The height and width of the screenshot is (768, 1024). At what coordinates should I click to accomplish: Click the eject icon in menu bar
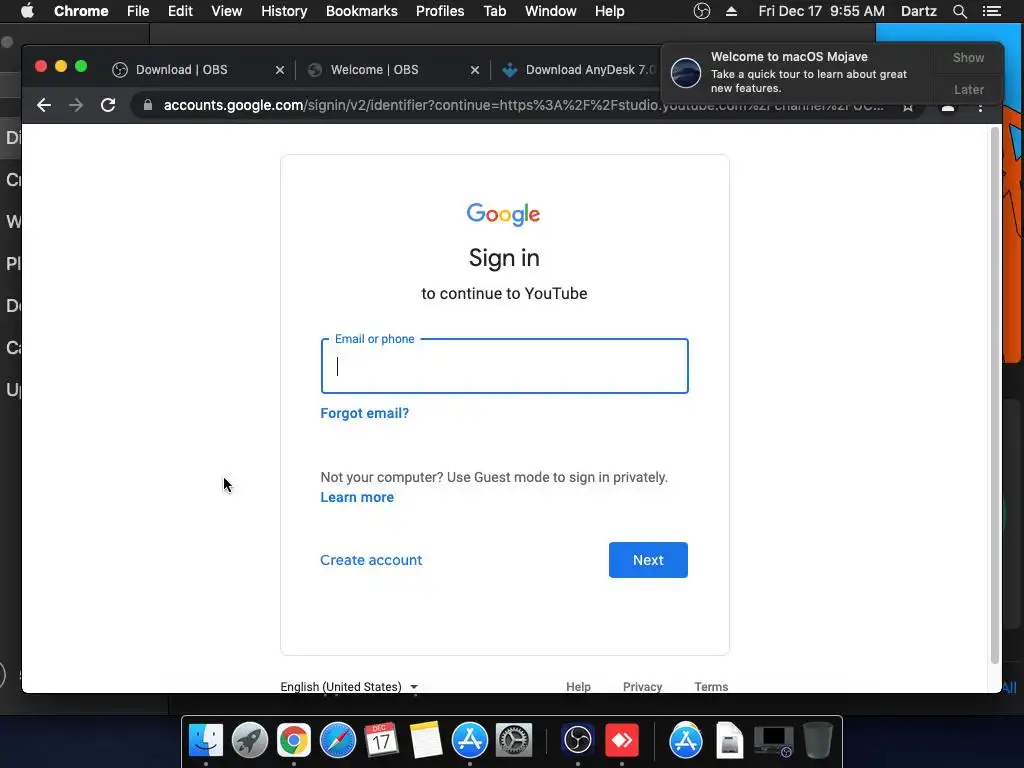tap(731, 11)
